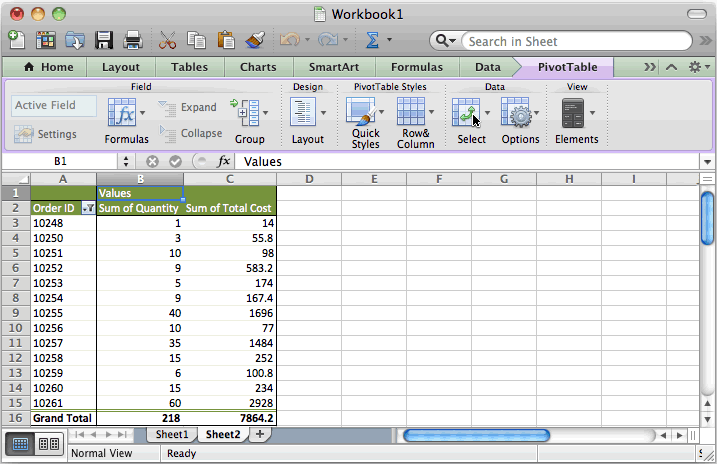The height and width of the screenshot is (464, 717).
Task: Open the Home ribbon tab
Action: [x=48, y=67]
